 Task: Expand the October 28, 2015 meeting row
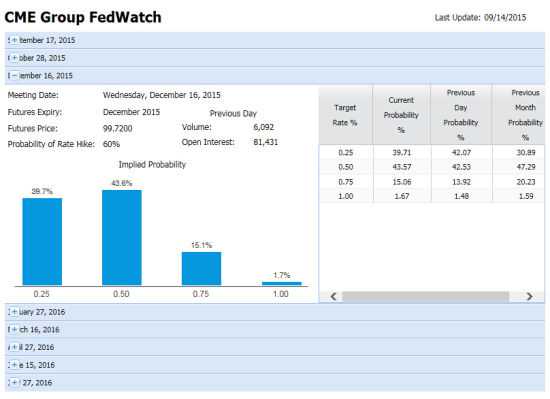click(275, 58)
